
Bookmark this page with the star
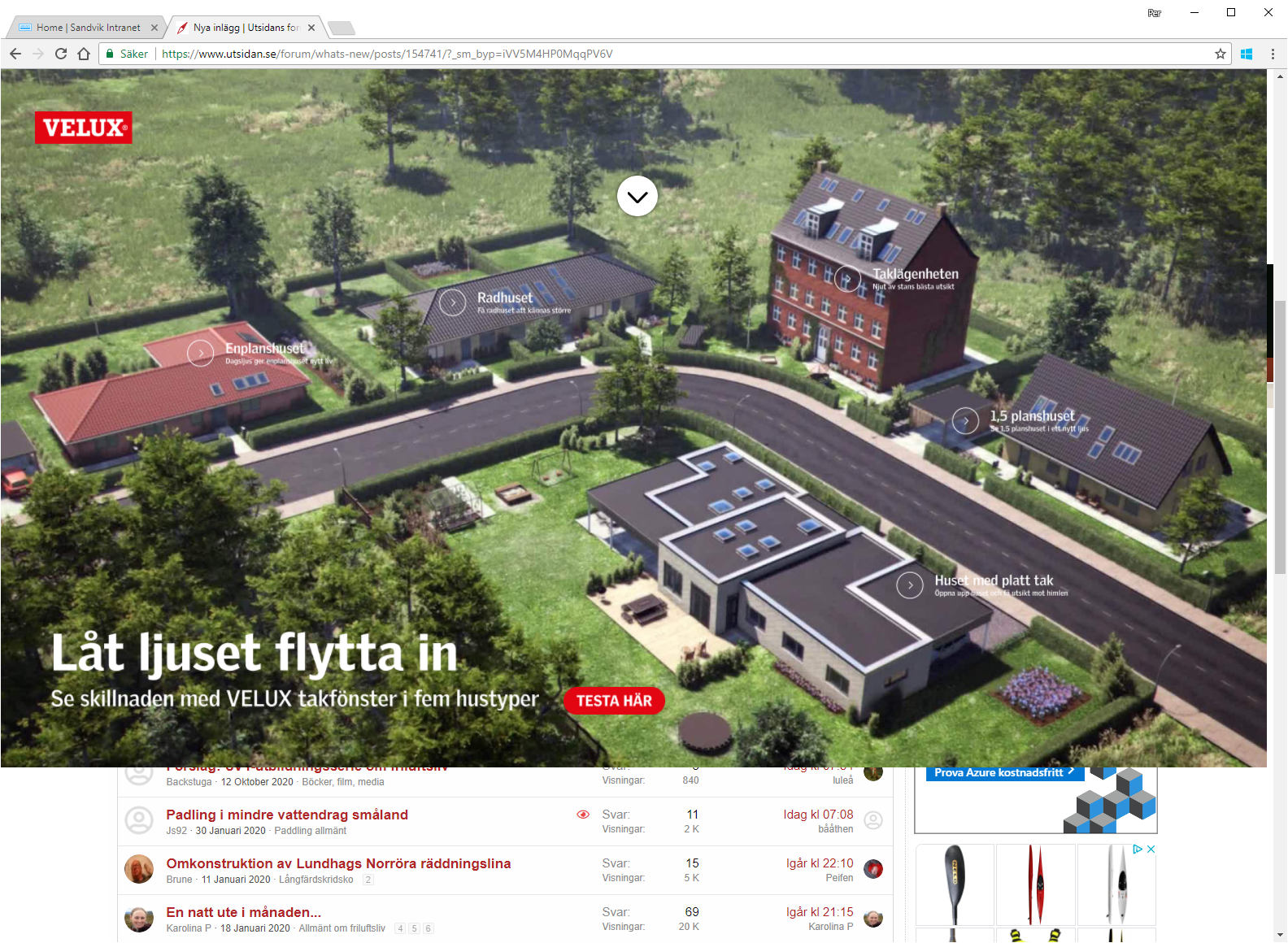[1221, 54]
